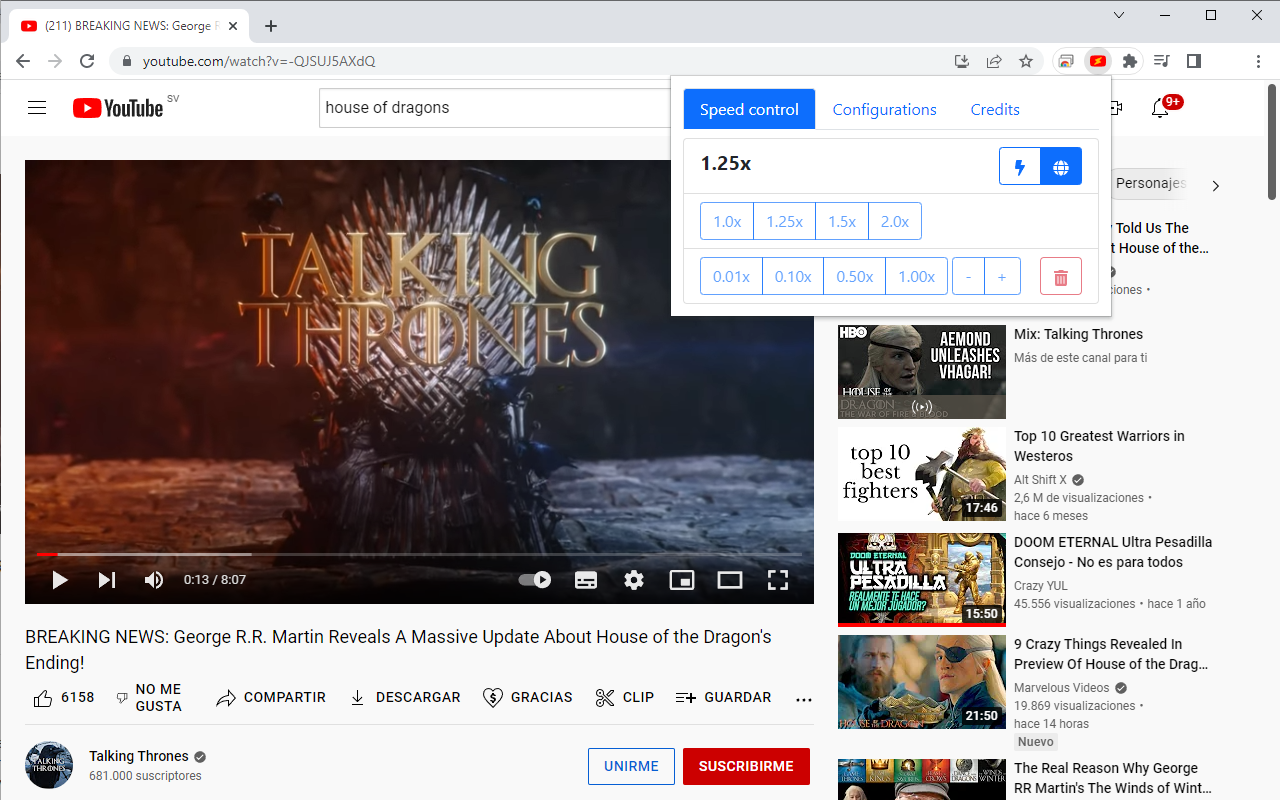Open the tab search dropdown arrow
This screenshot has width=1280, height=800.
[x=1119, y=15]
